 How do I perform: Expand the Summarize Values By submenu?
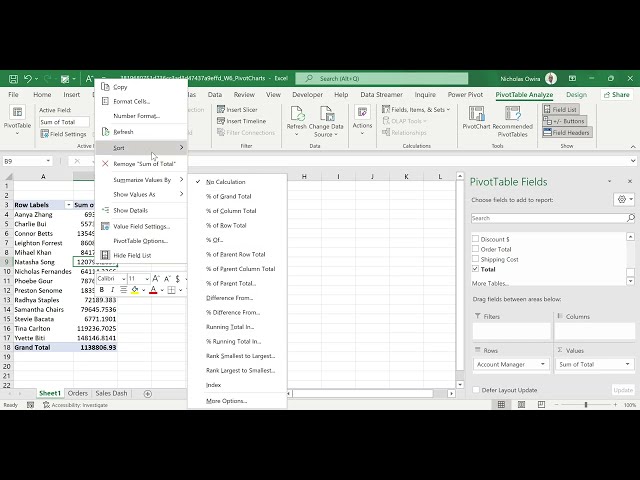pyautogui.click(x=141, y=180)
